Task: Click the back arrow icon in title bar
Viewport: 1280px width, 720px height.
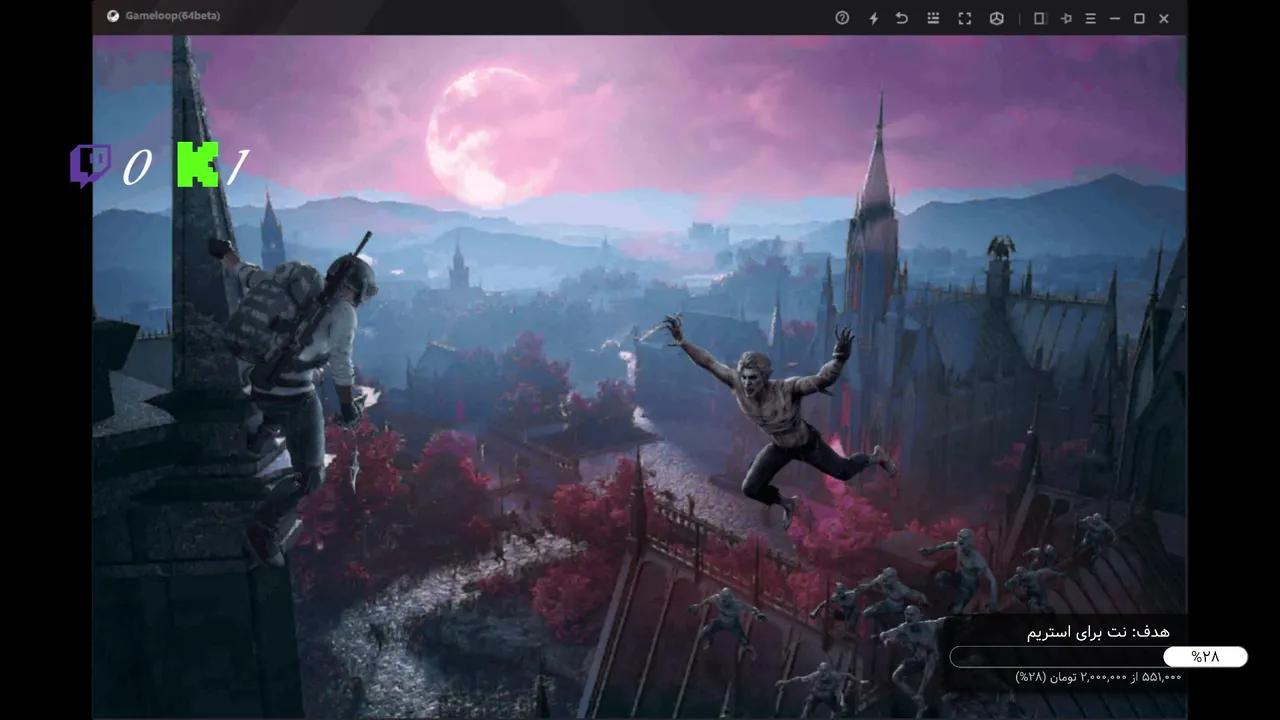Action: coord(902,18)
